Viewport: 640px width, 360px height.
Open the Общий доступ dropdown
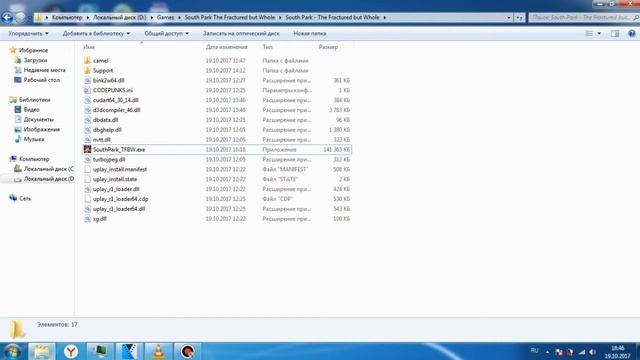[x=166, y=33]
